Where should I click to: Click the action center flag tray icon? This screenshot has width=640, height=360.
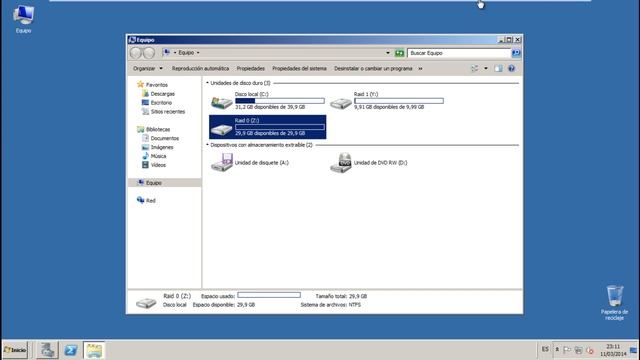pyautogui.click(x=567, y=350)
